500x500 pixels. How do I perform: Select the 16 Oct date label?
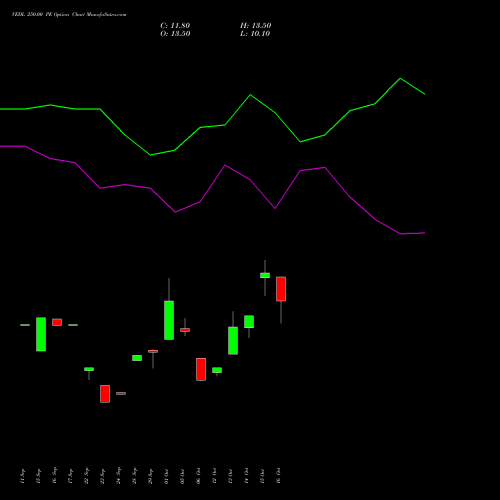pos(278,476)
